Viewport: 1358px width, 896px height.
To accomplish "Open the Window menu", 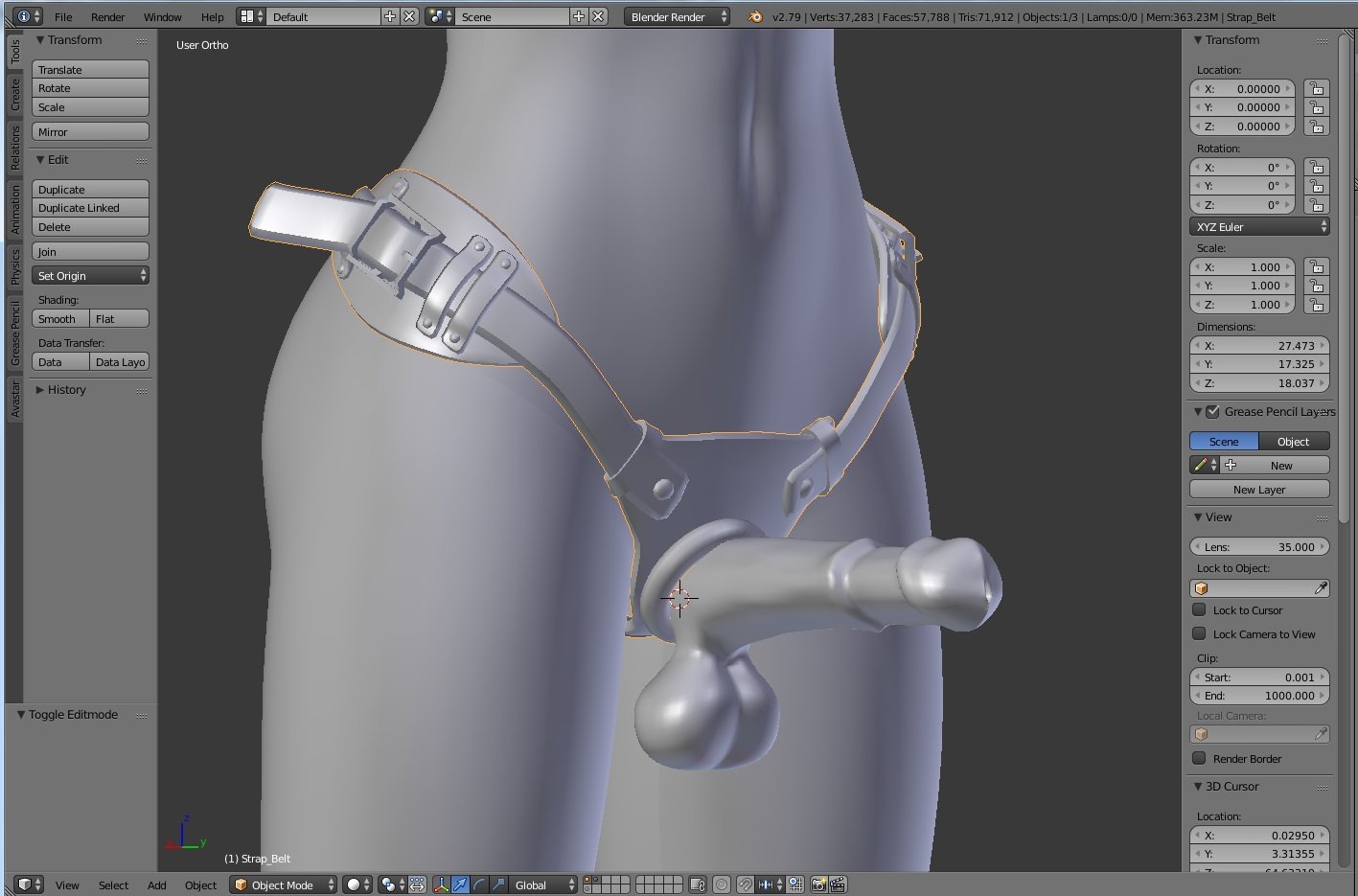I will [x=162, y=16].
